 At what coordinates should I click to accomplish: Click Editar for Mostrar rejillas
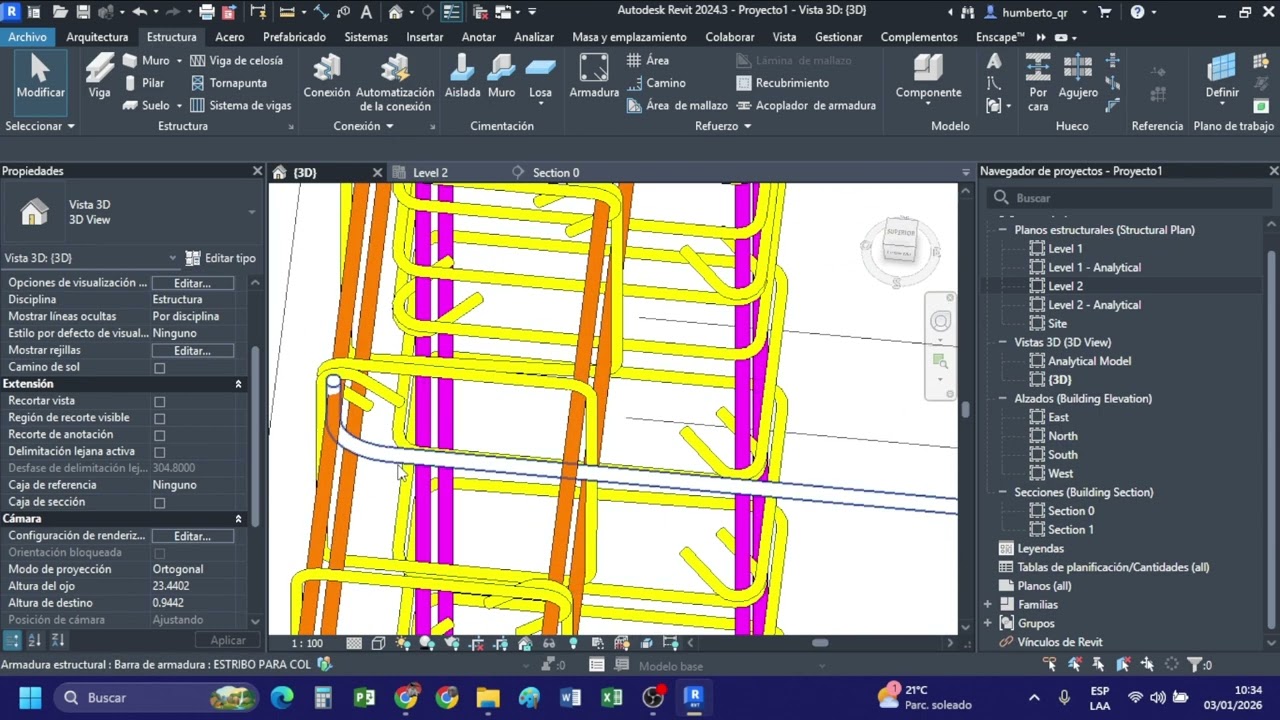[x=193, y=351]
